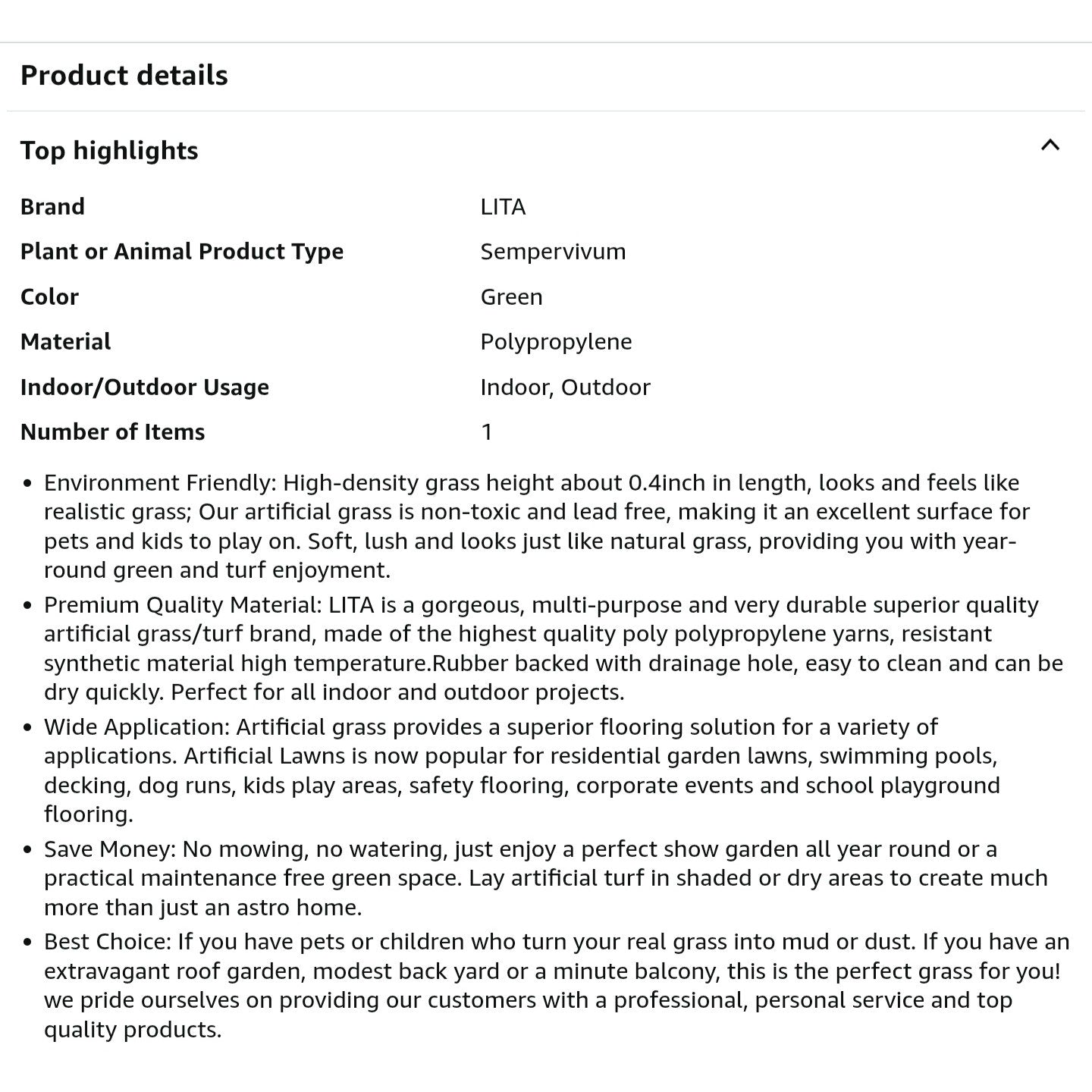This screenshot has height=1092, width=1092.
Task: Click the Save Money bullet paragraph
Action: (531, 878)
